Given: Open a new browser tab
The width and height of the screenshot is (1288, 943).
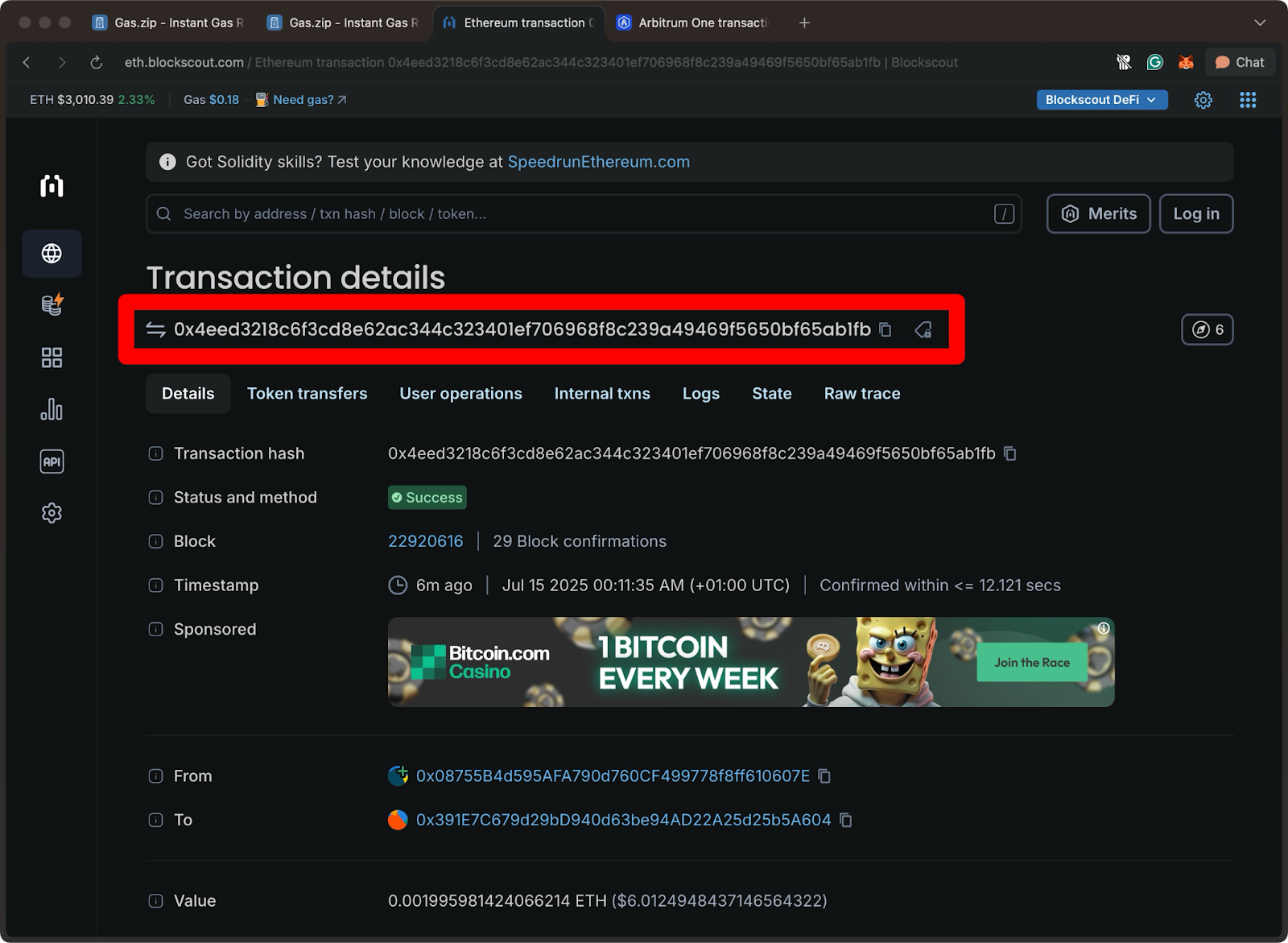Looking at the screenshot, I should [x=804, y=23].
